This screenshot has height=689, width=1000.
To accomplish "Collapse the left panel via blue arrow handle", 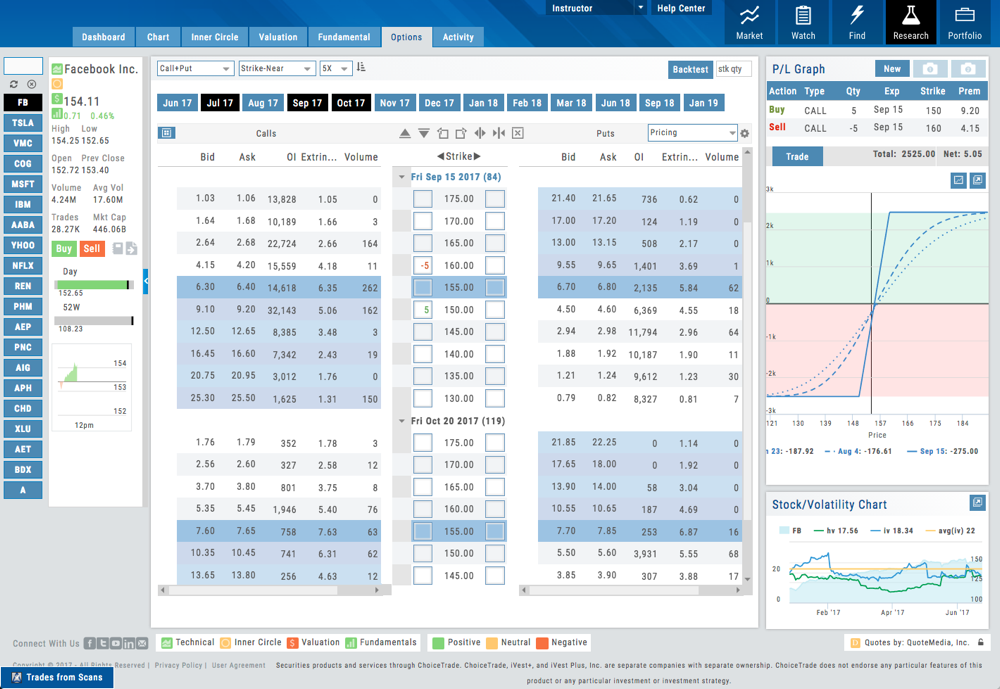I will 146,281.
